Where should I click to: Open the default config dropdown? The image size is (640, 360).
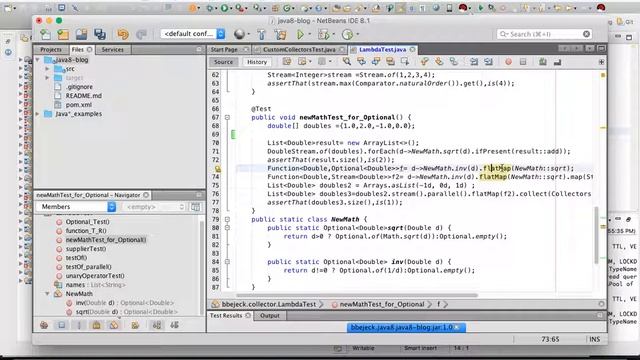[193, 34]
